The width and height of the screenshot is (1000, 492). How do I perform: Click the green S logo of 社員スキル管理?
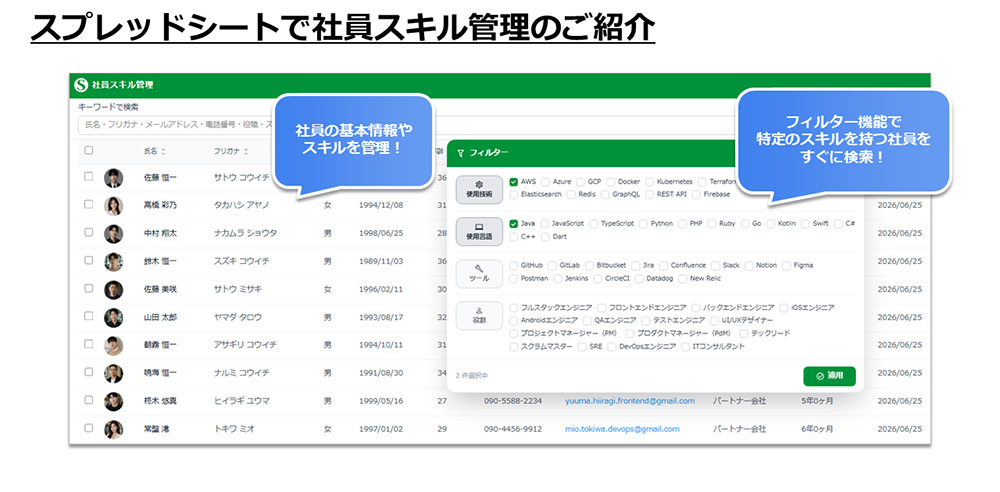point(80,84)
